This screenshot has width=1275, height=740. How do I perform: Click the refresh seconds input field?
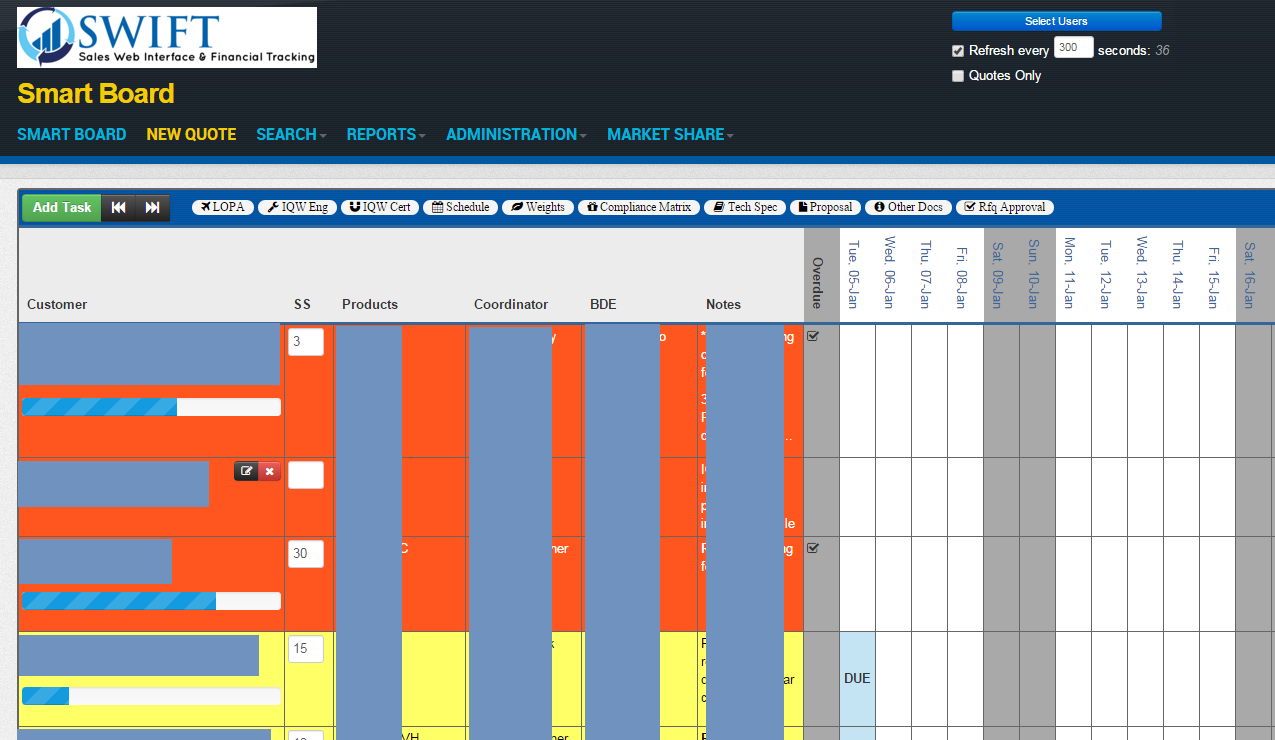(x=1074, y=47)
